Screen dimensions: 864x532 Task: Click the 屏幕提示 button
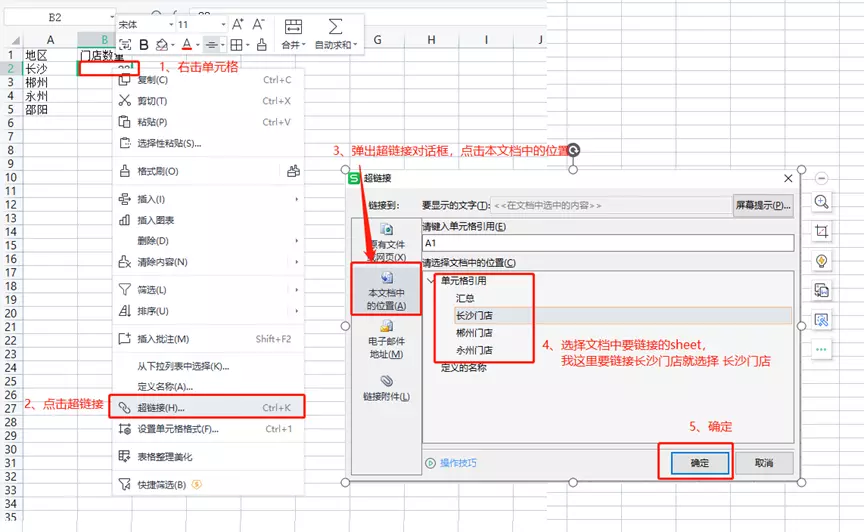click(x=763, y=205)
